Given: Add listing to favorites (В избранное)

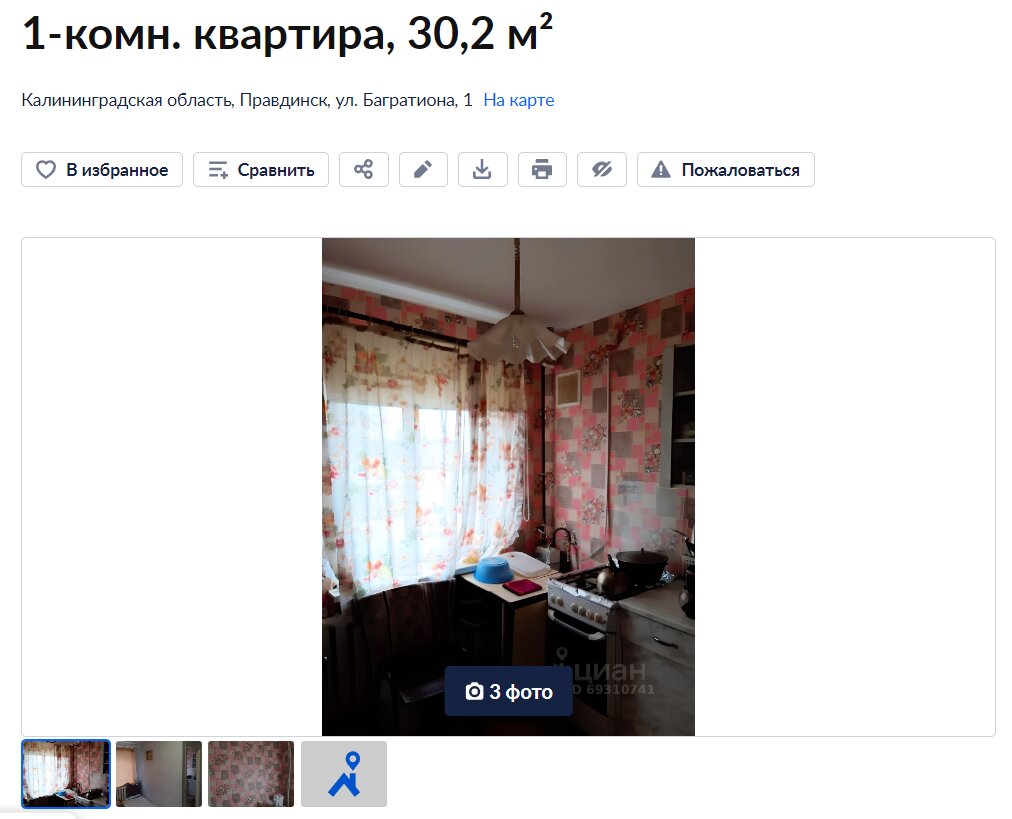Looking at the screenshot, I should [x=102, y=170].
